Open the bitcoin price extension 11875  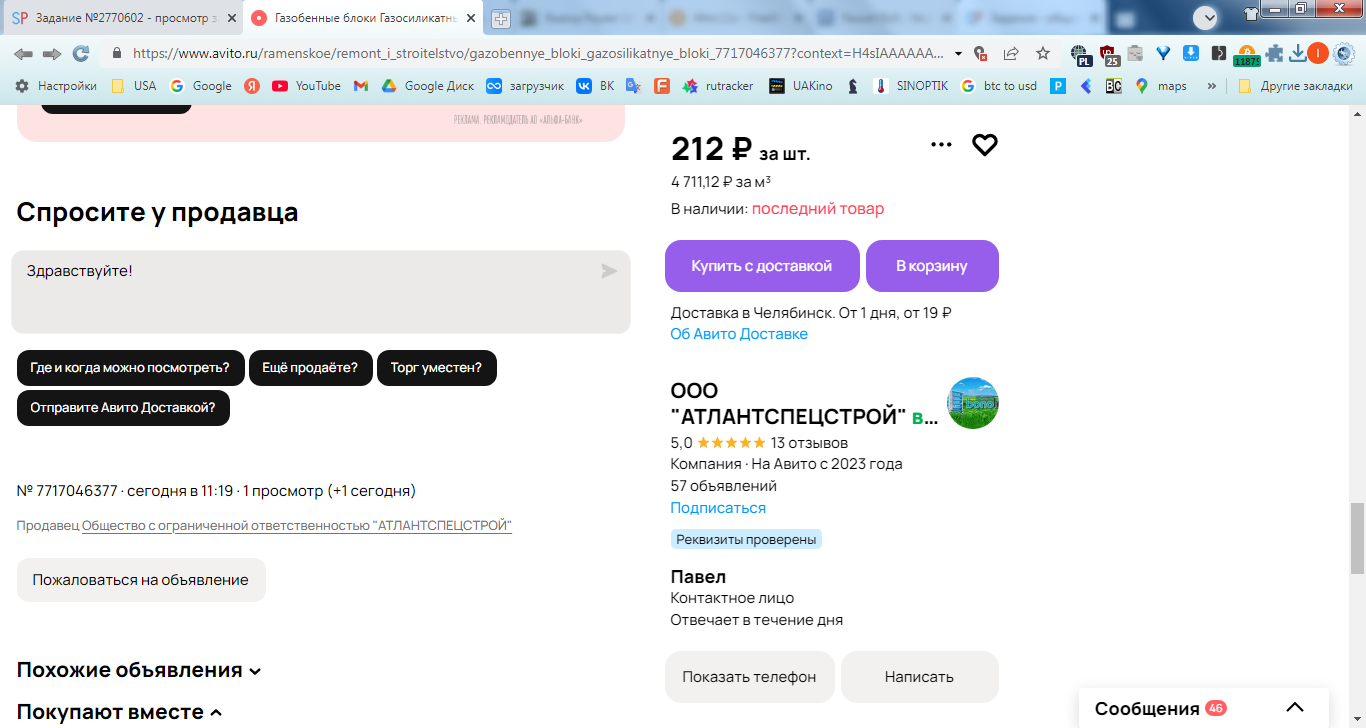1247,55
